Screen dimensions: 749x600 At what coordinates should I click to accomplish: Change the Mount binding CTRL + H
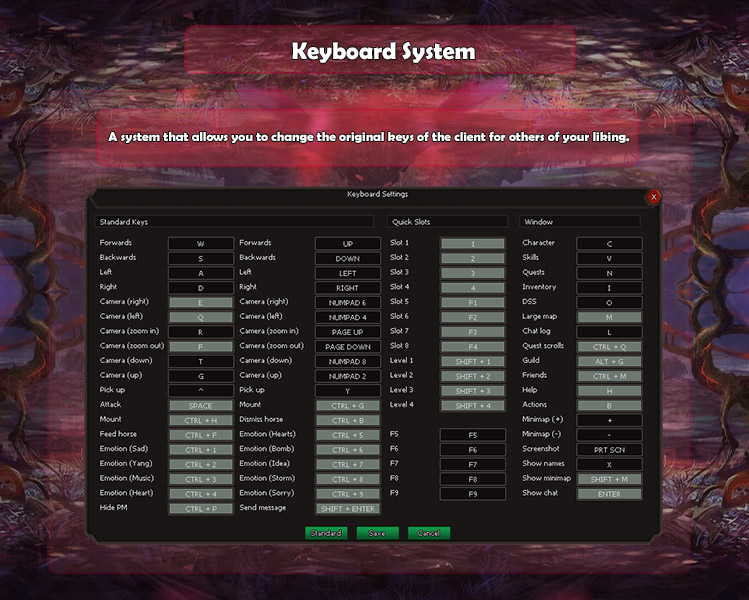point(201,420)
